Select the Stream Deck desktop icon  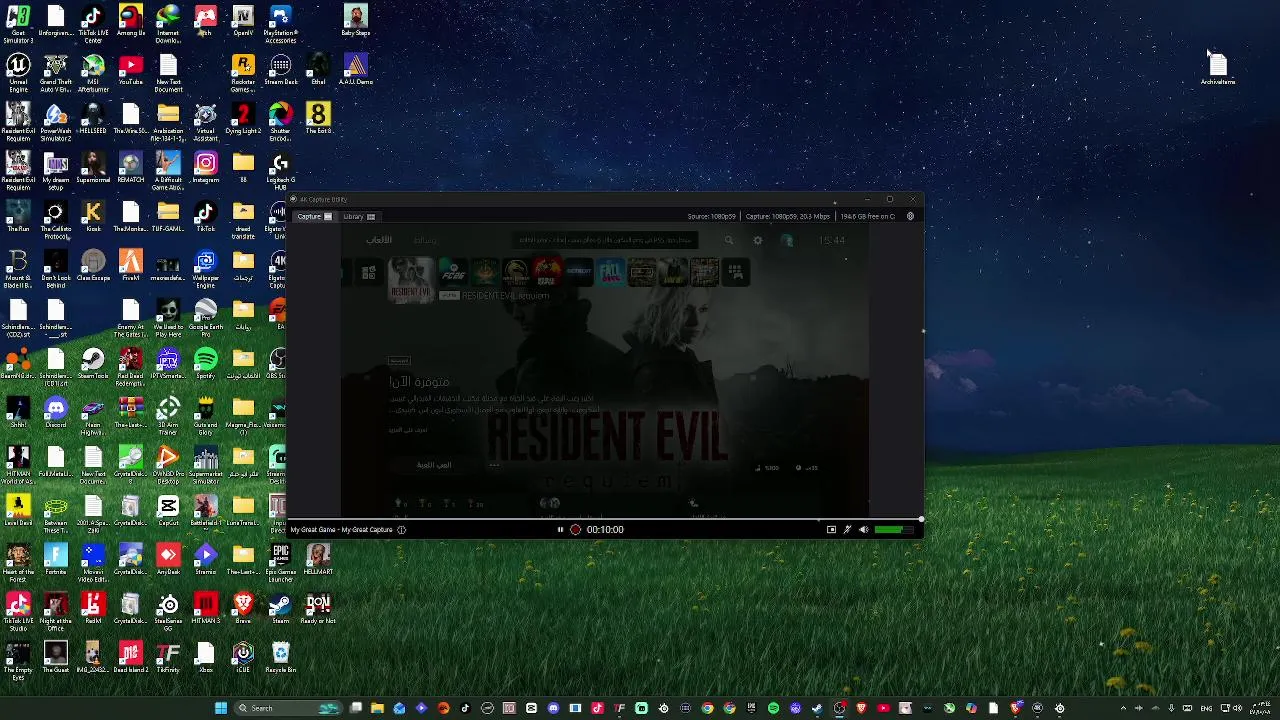[280, 71]
